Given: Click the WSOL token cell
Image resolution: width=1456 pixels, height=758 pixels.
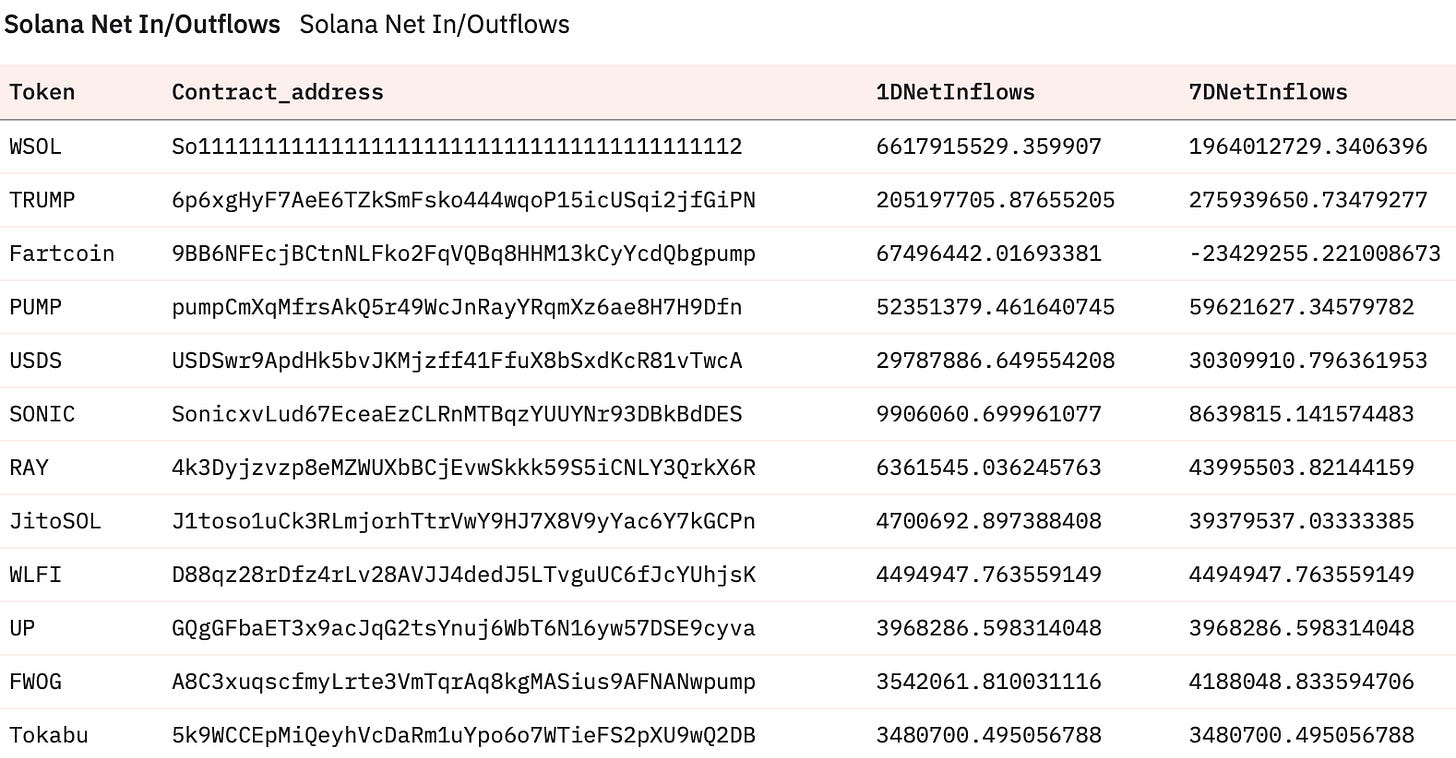Looking at the screenshot, I should click(36, 147).
